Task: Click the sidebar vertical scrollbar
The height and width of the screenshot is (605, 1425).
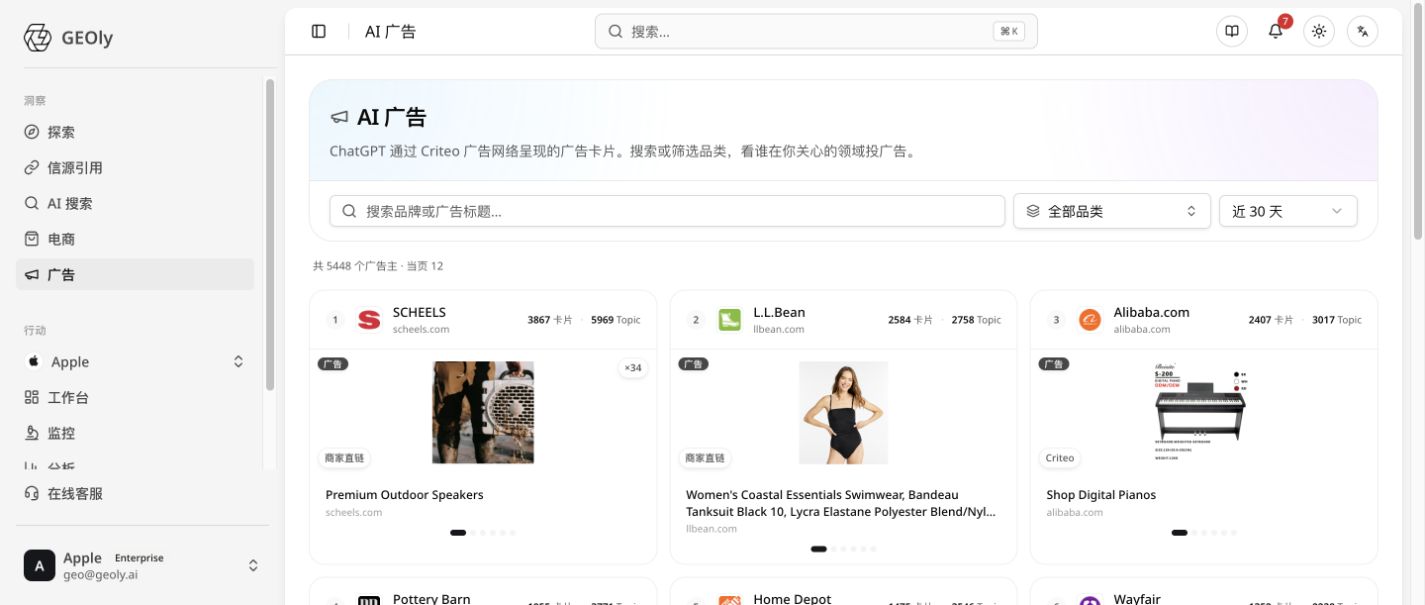Action: pos(270,235)
